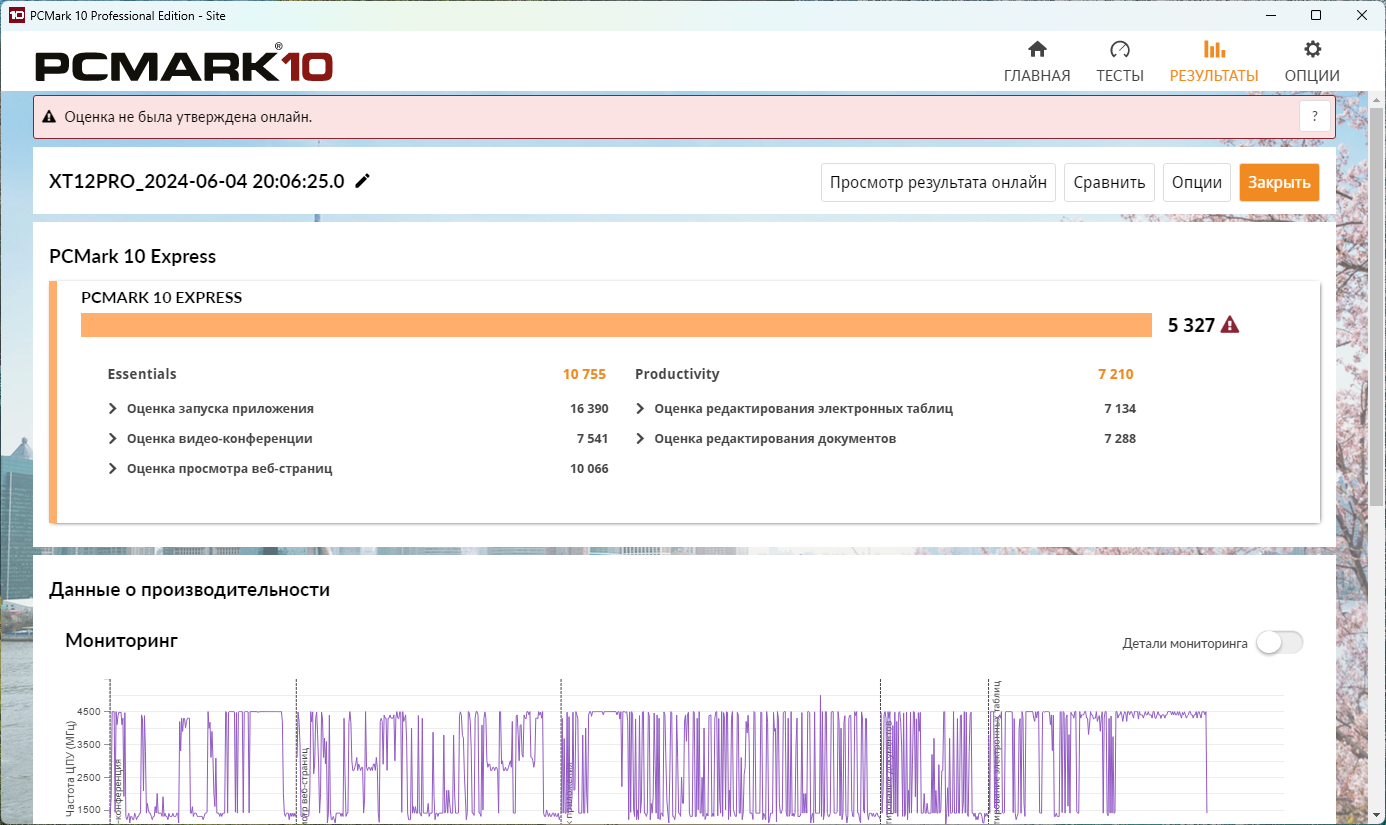Click the Сравнить button

1109,183
